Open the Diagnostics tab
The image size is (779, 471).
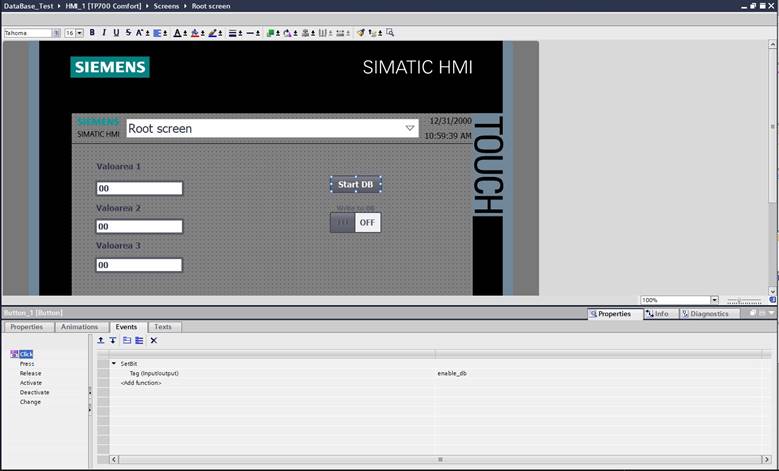710,314
